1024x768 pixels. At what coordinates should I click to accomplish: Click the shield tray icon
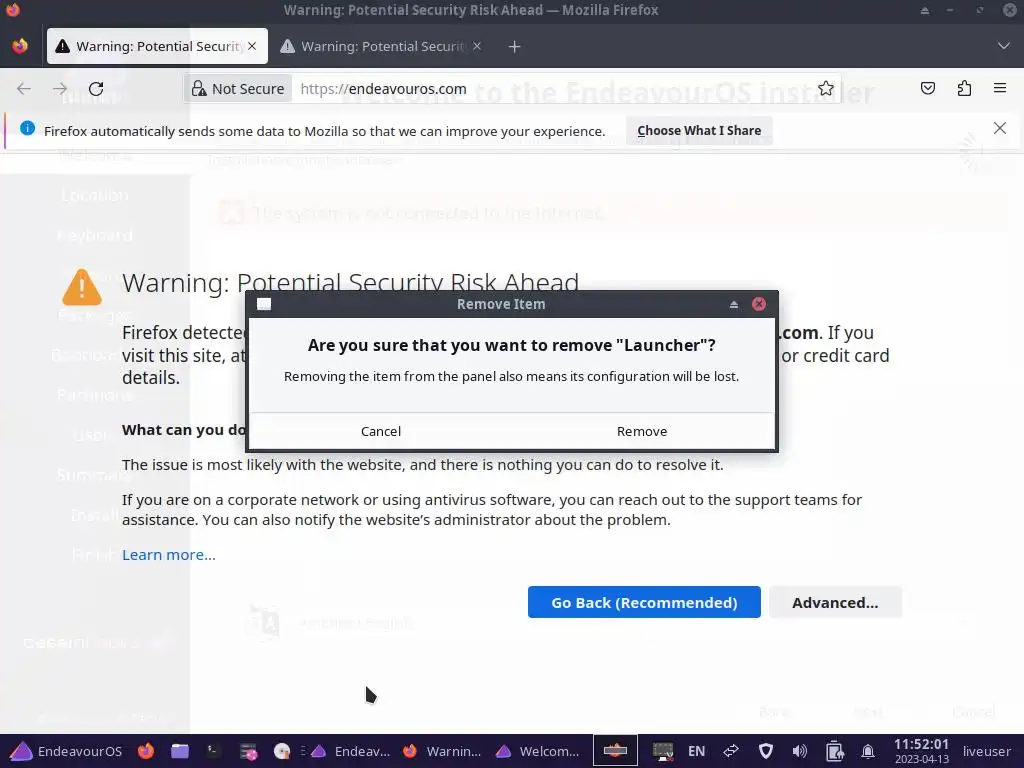click(765, 751)
